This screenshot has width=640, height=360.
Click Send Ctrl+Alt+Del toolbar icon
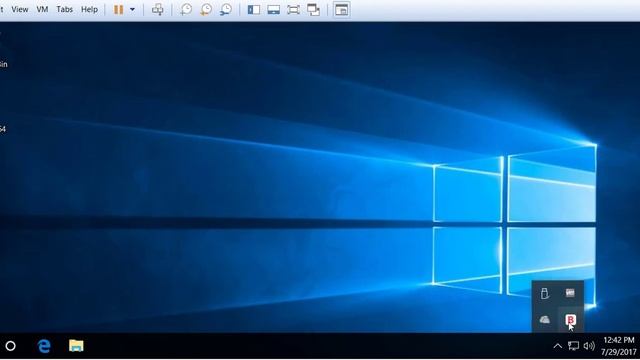[x=158, y=10]
